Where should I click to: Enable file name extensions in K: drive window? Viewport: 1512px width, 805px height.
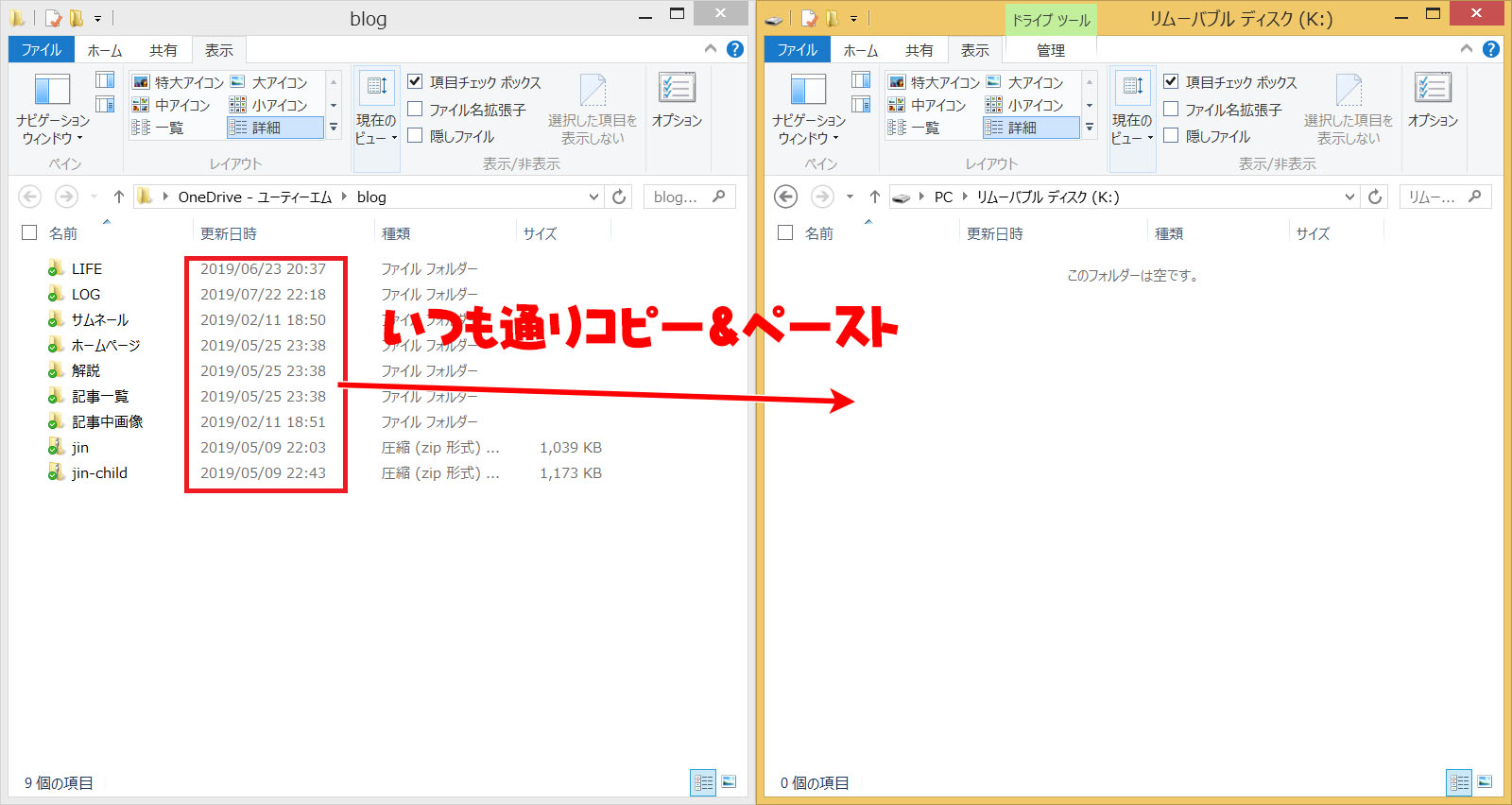[x=1171, y=110]
